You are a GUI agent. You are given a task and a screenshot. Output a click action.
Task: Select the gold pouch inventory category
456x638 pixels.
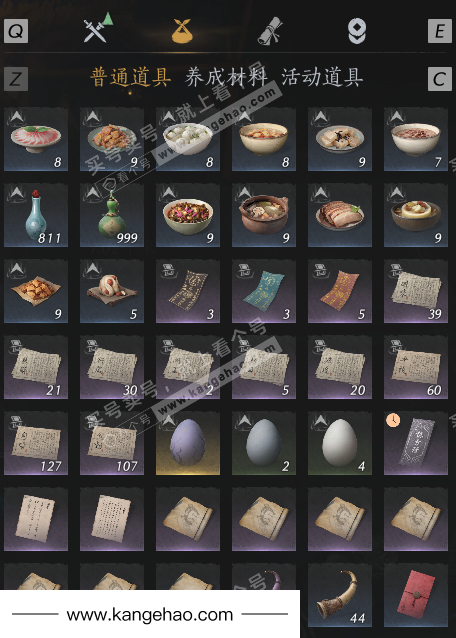pyautogui.click(x=182, y=31)
